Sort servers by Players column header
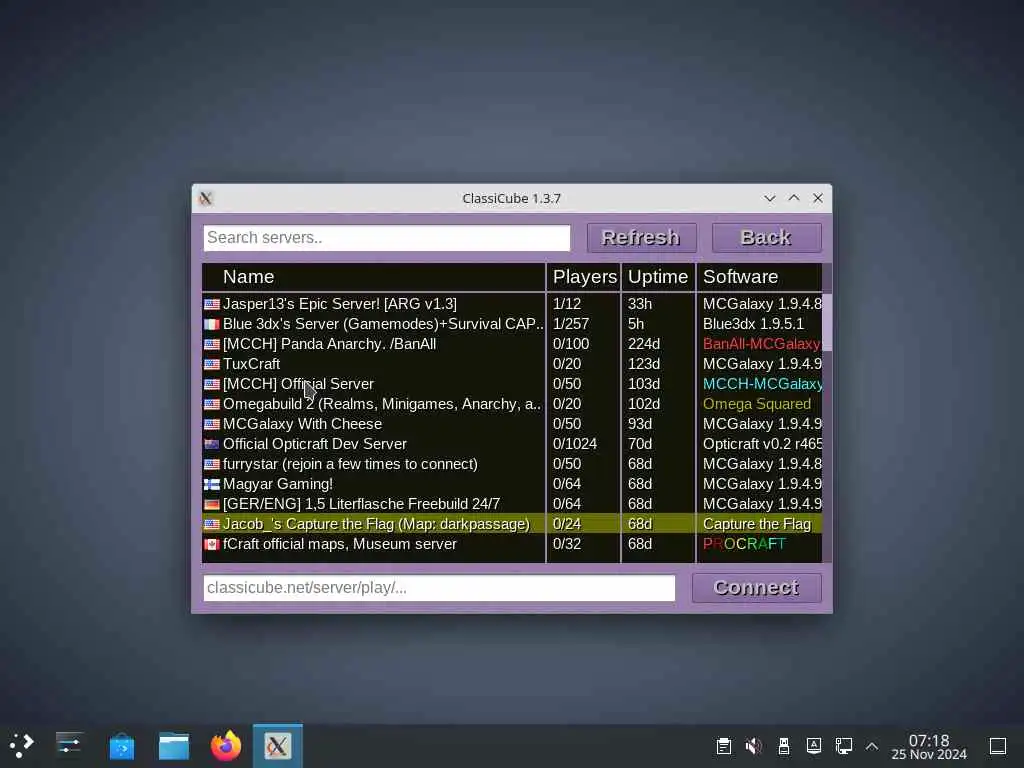Screen dimensions: 1024x768 pyautogui.click(x=583, y=277)
